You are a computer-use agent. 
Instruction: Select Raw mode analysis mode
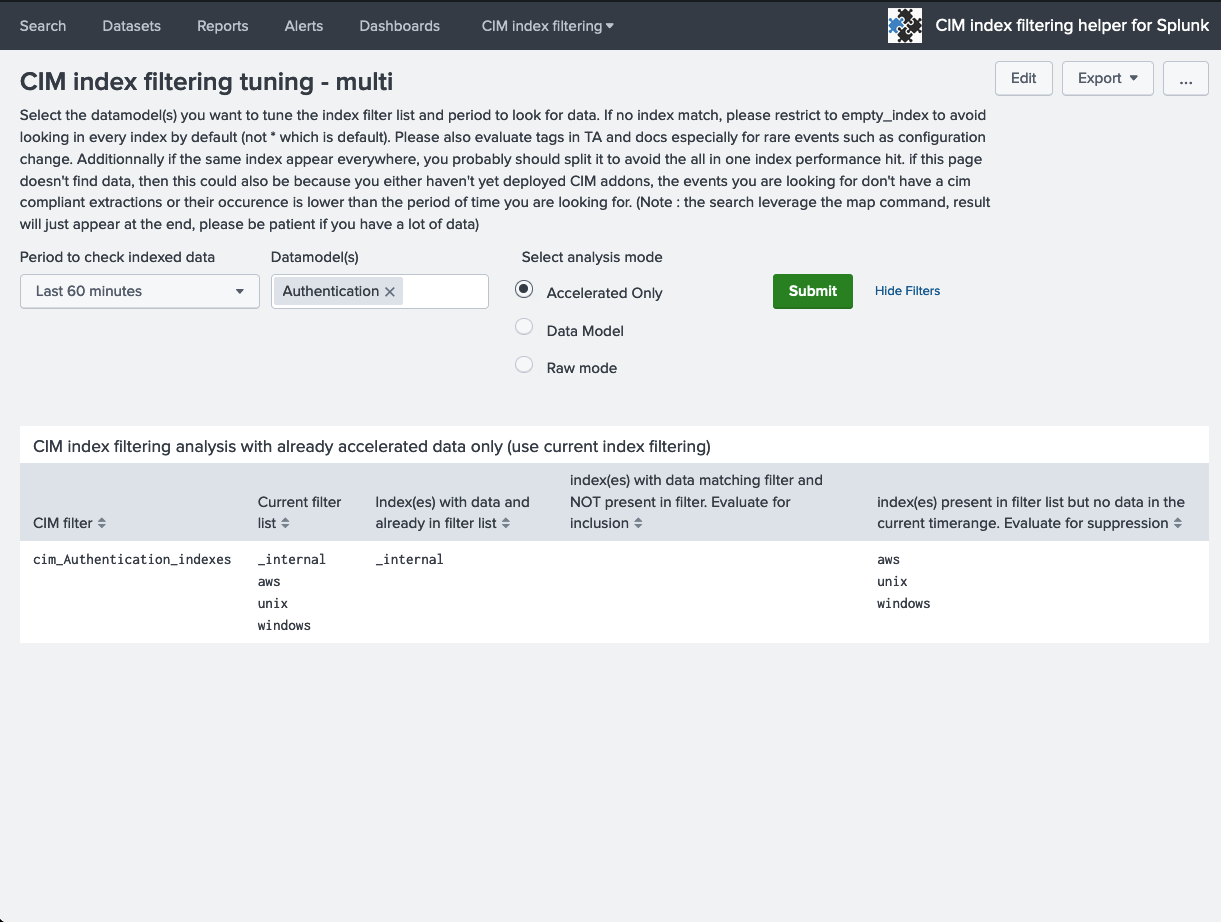click(x=524, y=365)
